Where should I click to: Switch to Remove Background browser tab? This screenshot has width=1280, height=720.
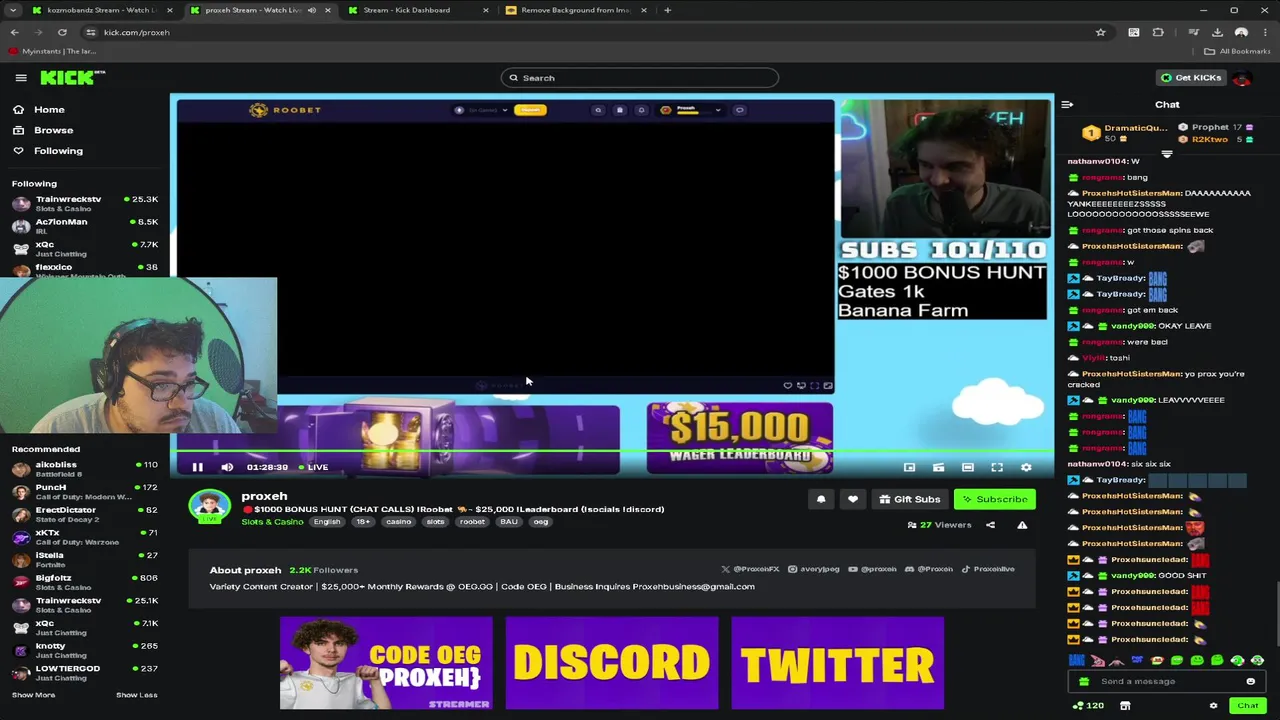pyautogui.click(x=574, y=10)
